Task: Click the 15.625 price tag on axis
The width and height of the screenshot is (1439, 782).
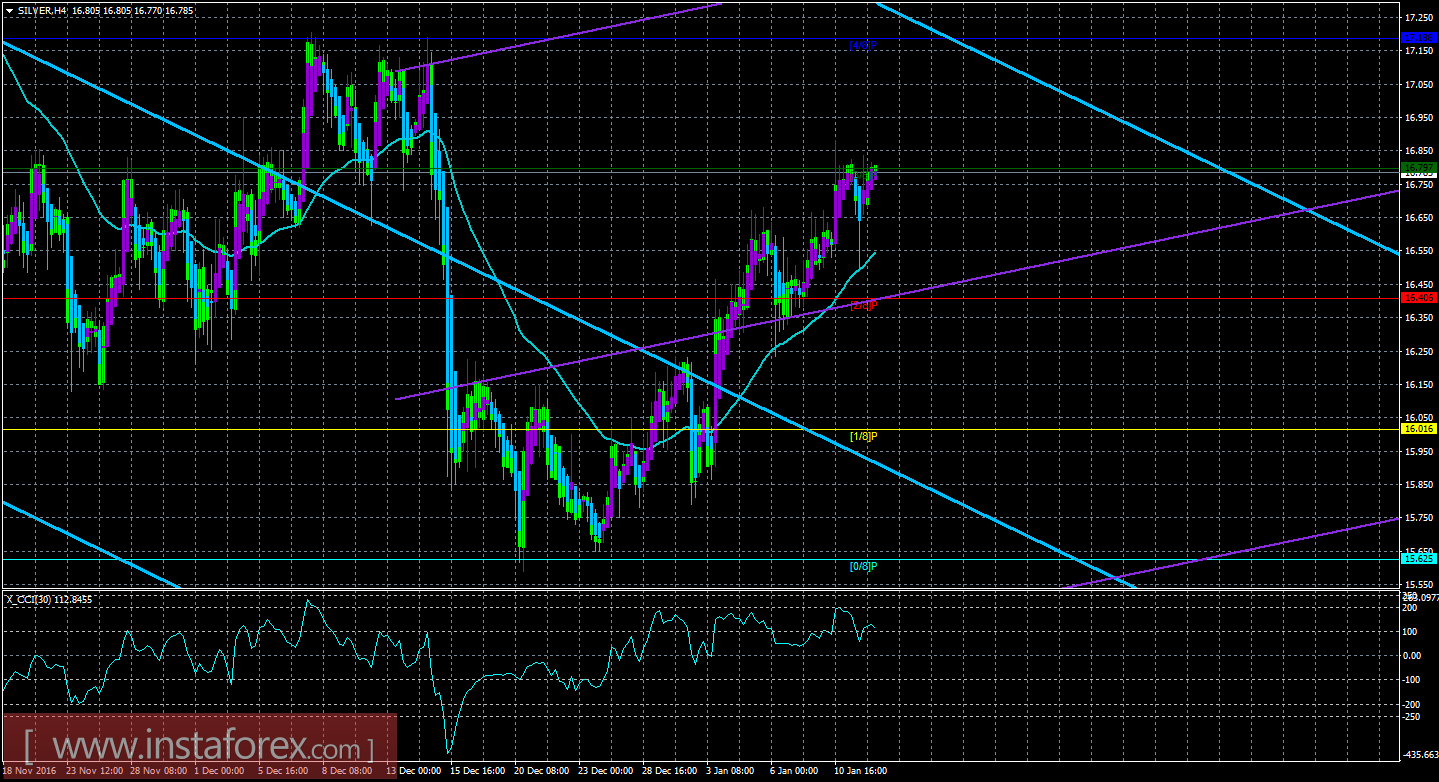Action: (x=1419, y=559)
